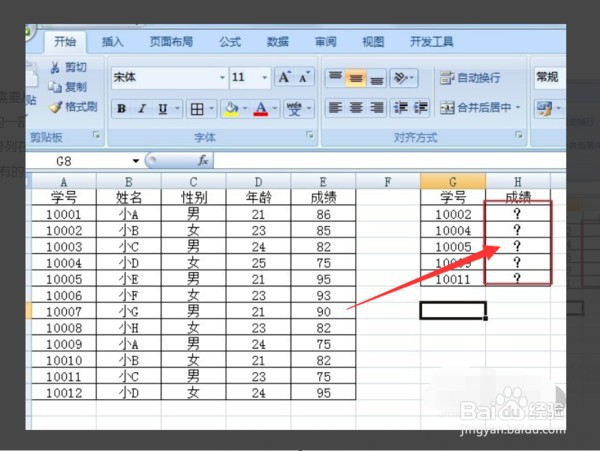Open Merge and Center dropdown arrow
The width and height of the screenshot is (600, 451).
coord(518,108)
